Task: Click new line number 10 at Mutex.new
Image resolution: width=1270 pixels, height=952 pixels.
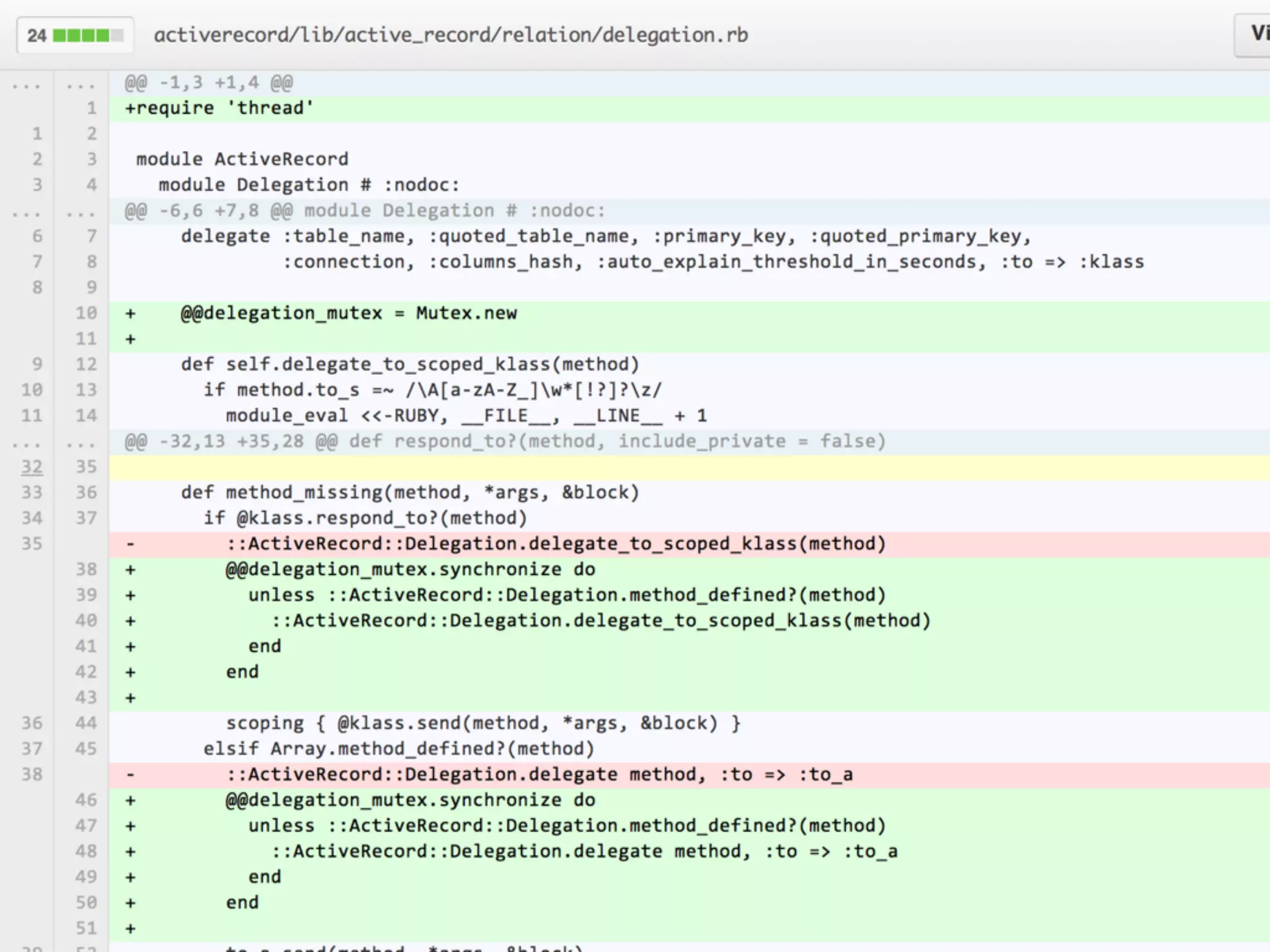Action: click(86, 313)
